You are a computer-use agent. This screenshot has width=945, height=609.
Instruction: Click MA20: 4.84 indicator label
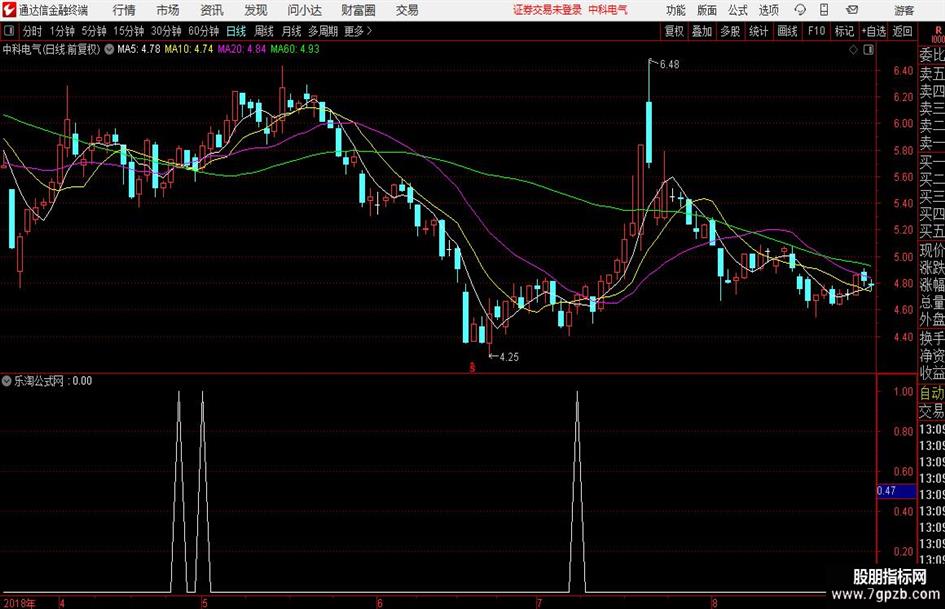[242, 49]
